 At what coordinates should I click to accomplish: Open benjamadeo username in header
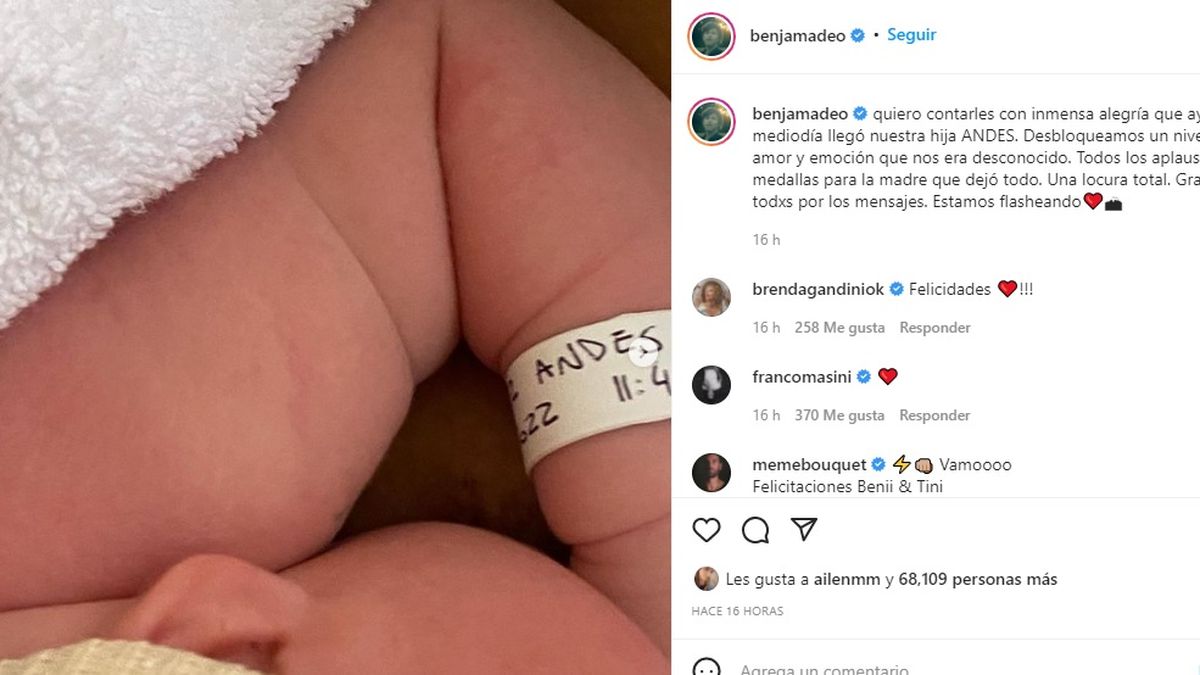tap(798, 35)
